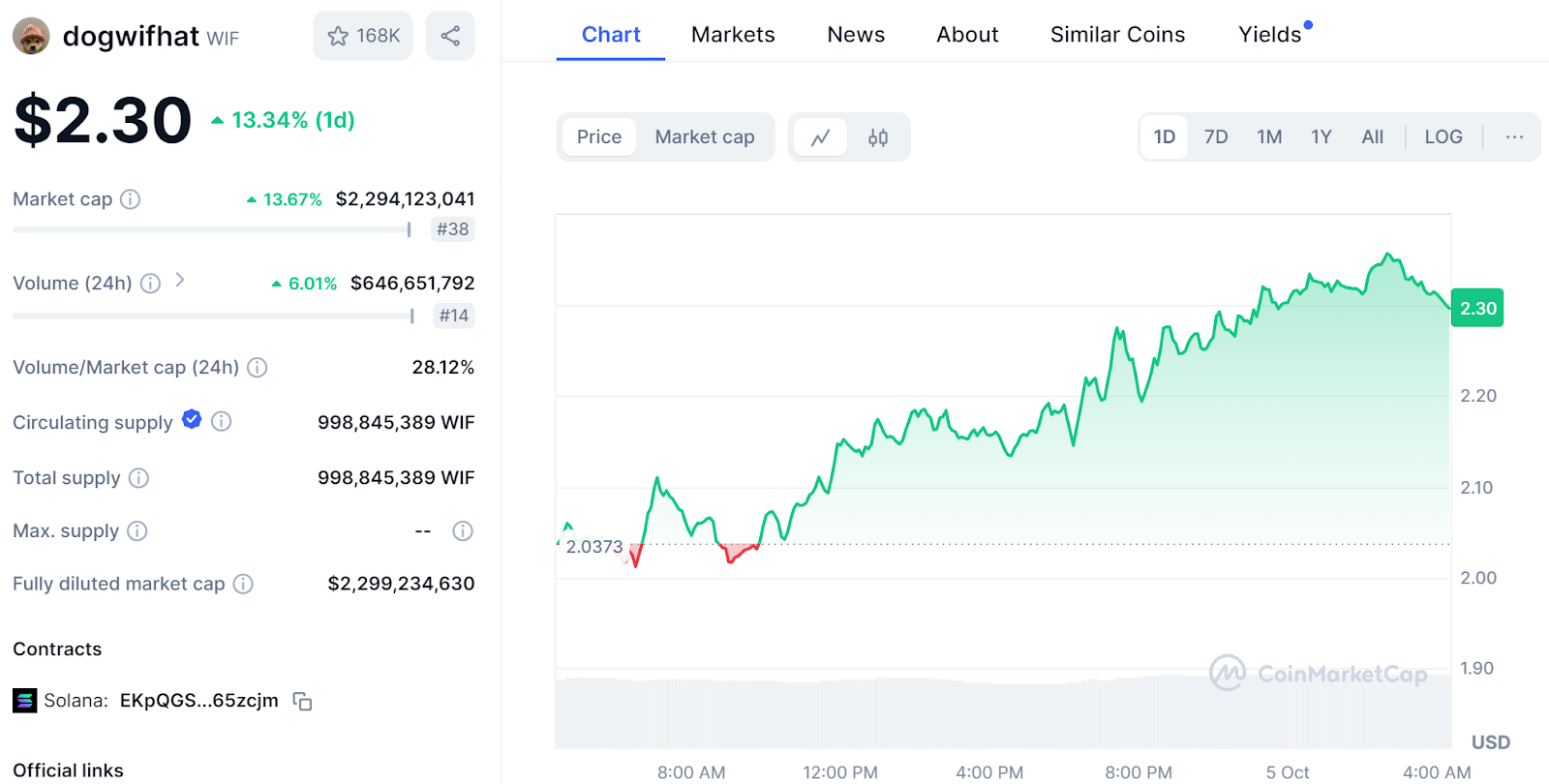
Task: Open the About tab
Action: pos(967,35)
